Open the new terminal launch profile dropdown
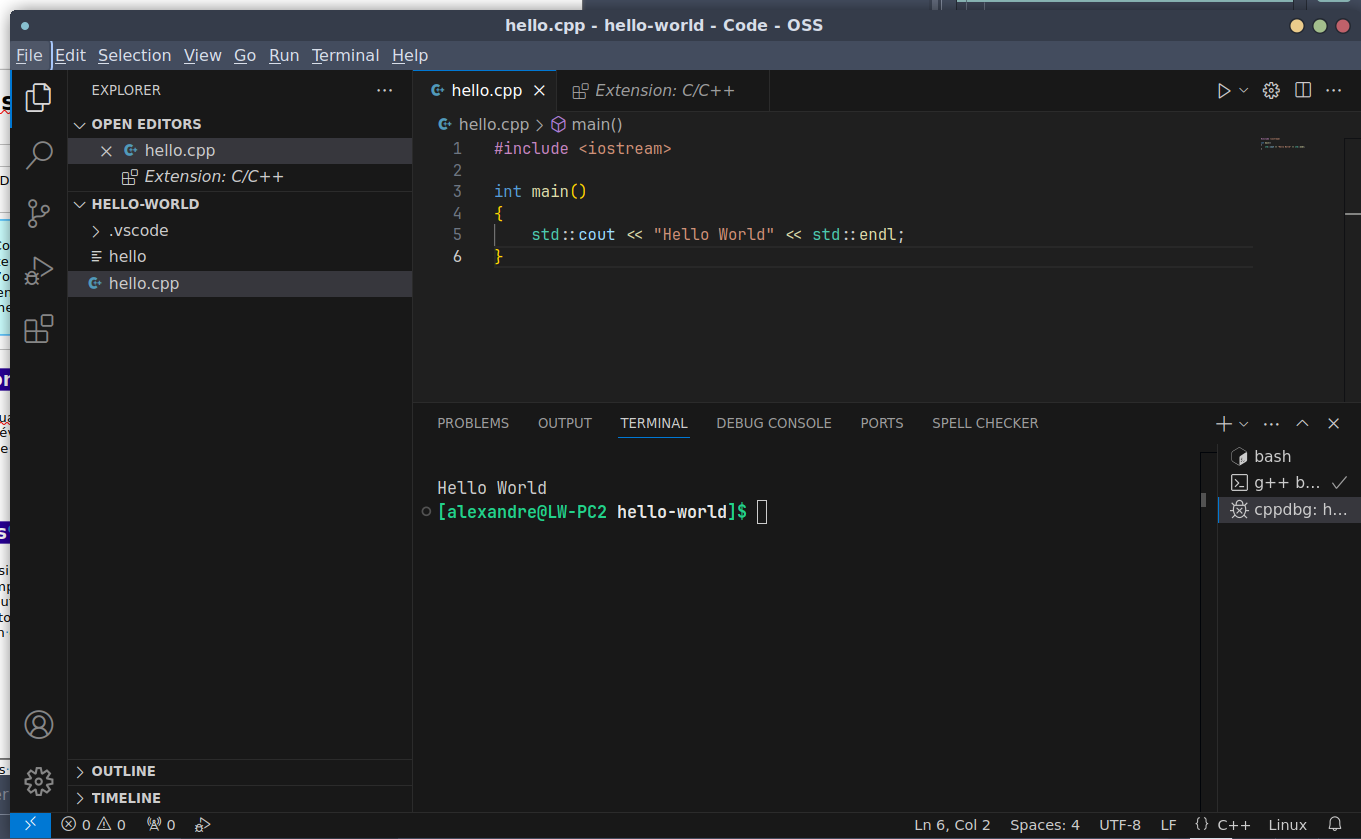1361x839 pixels. pos(1244,424)
